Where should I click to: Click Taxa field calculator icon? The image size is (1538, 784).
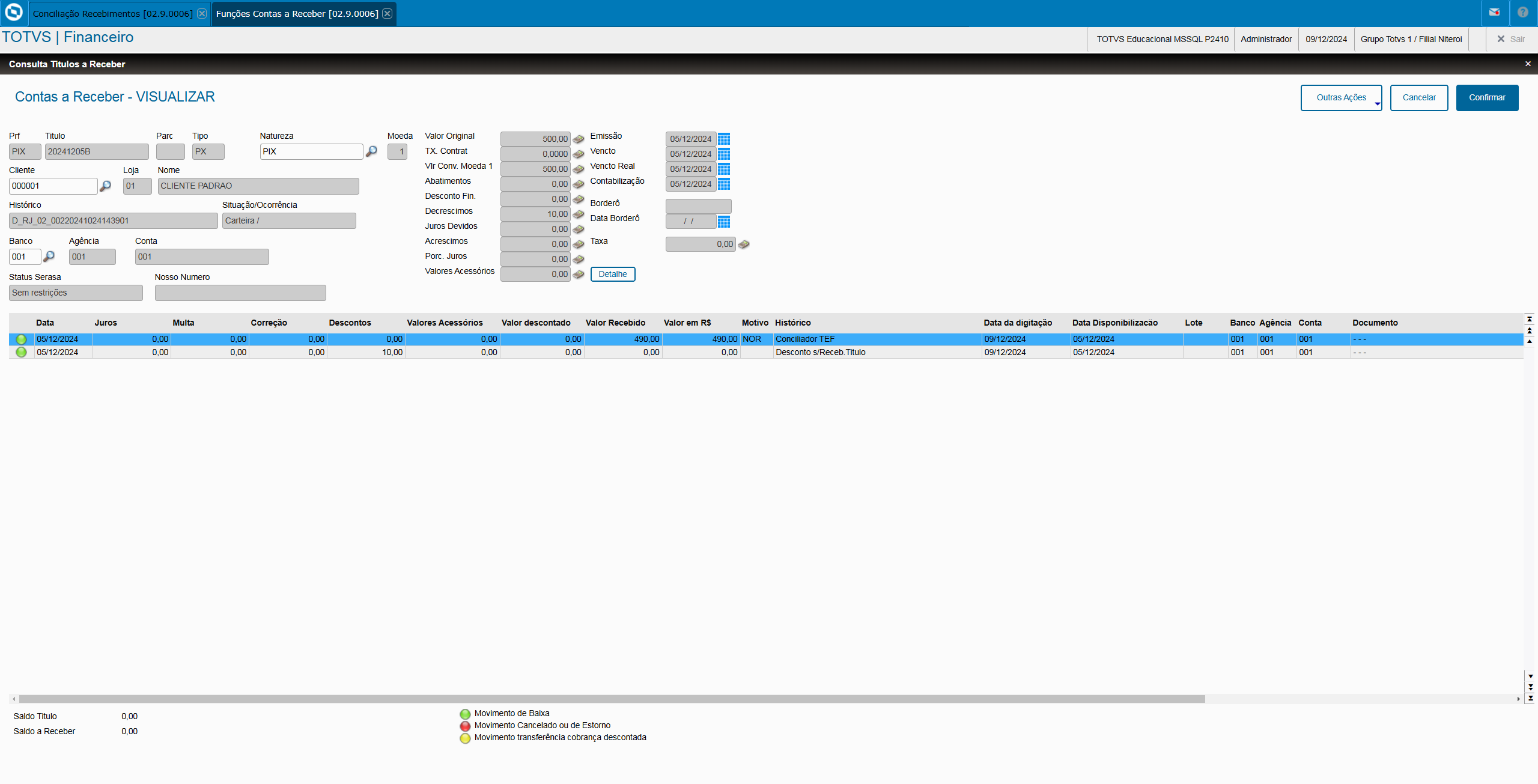tap(744, 244)
